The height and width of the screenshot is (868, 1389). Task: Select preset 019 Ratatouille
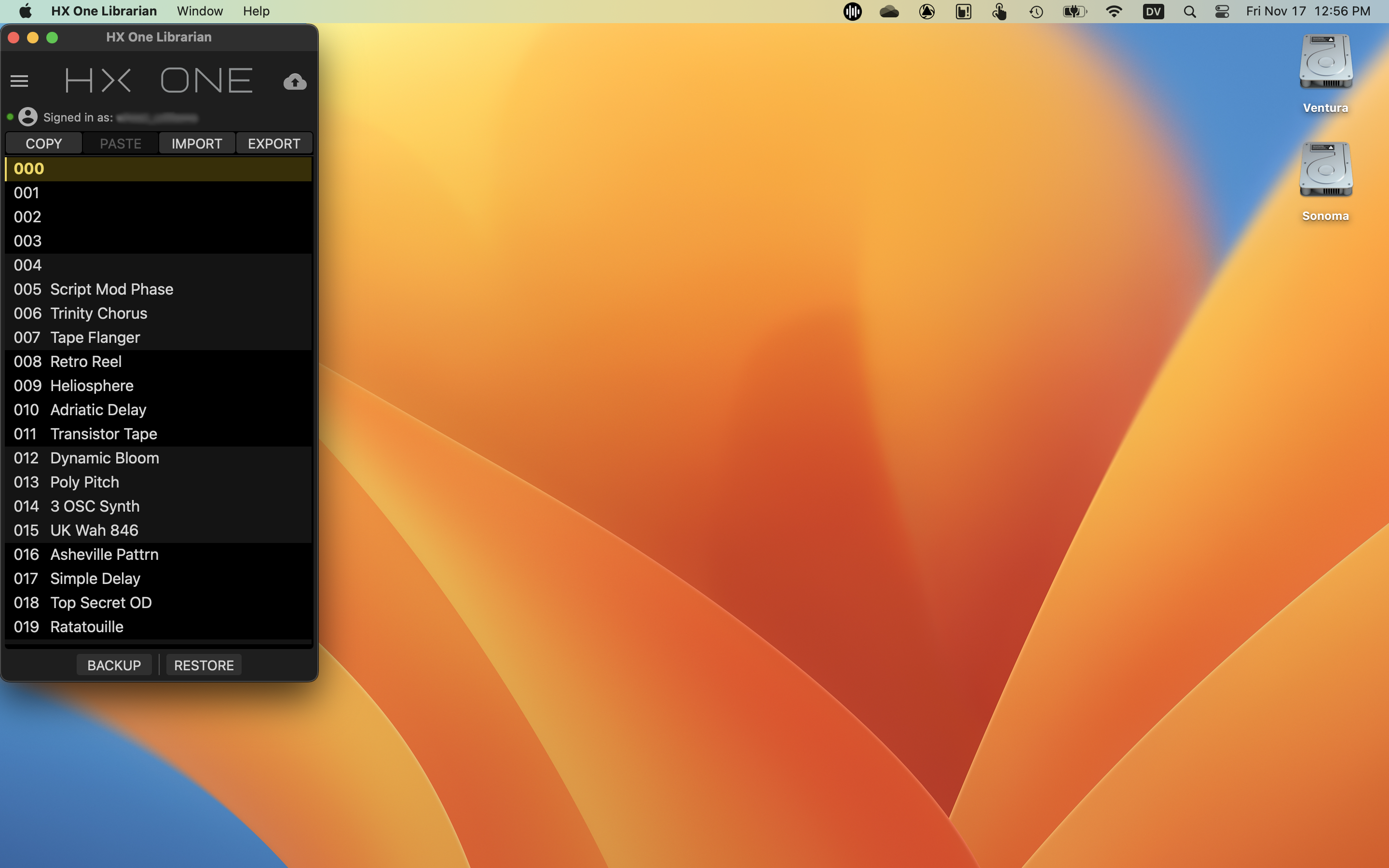pyautogui.click(x=158, y=627)
